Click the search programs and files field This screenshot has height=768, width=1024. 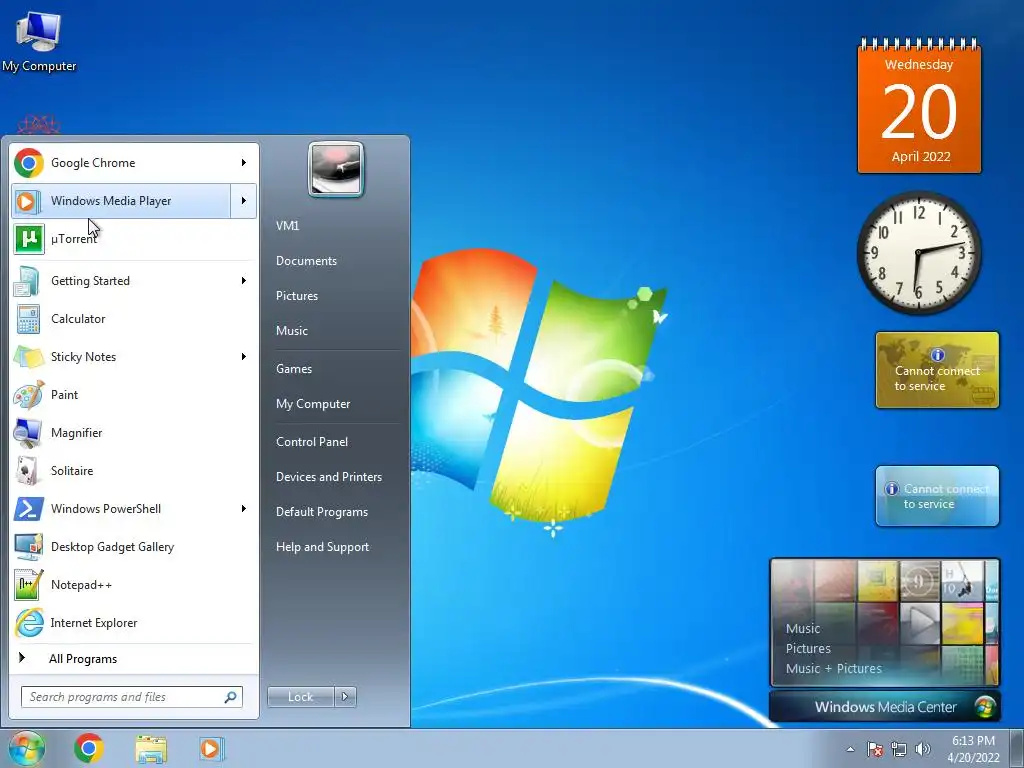pyautogui.click(x=132, y=697)
